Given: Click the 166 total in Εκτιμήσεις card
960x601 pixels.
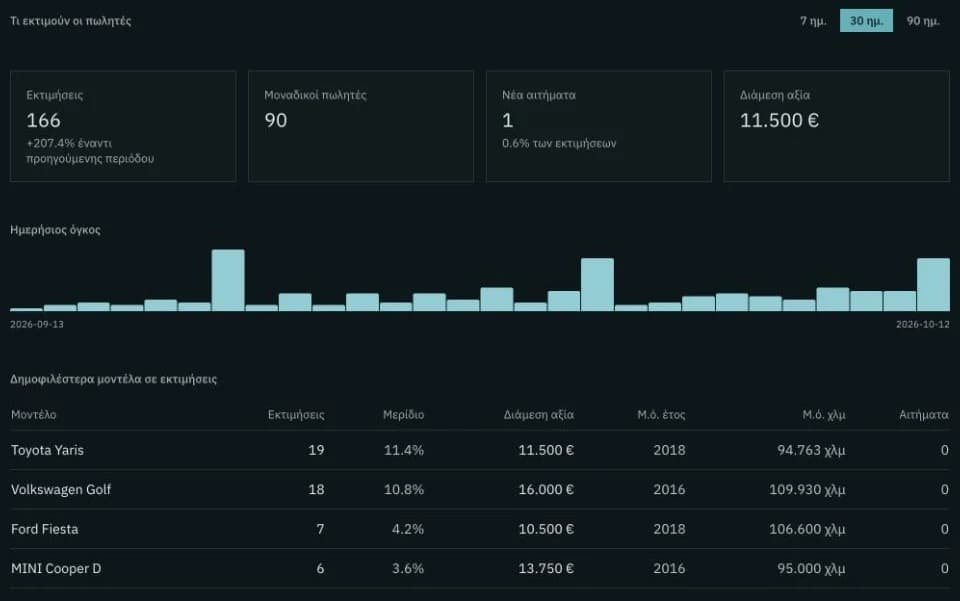Looking at the screenshot, I should (43, 120).
